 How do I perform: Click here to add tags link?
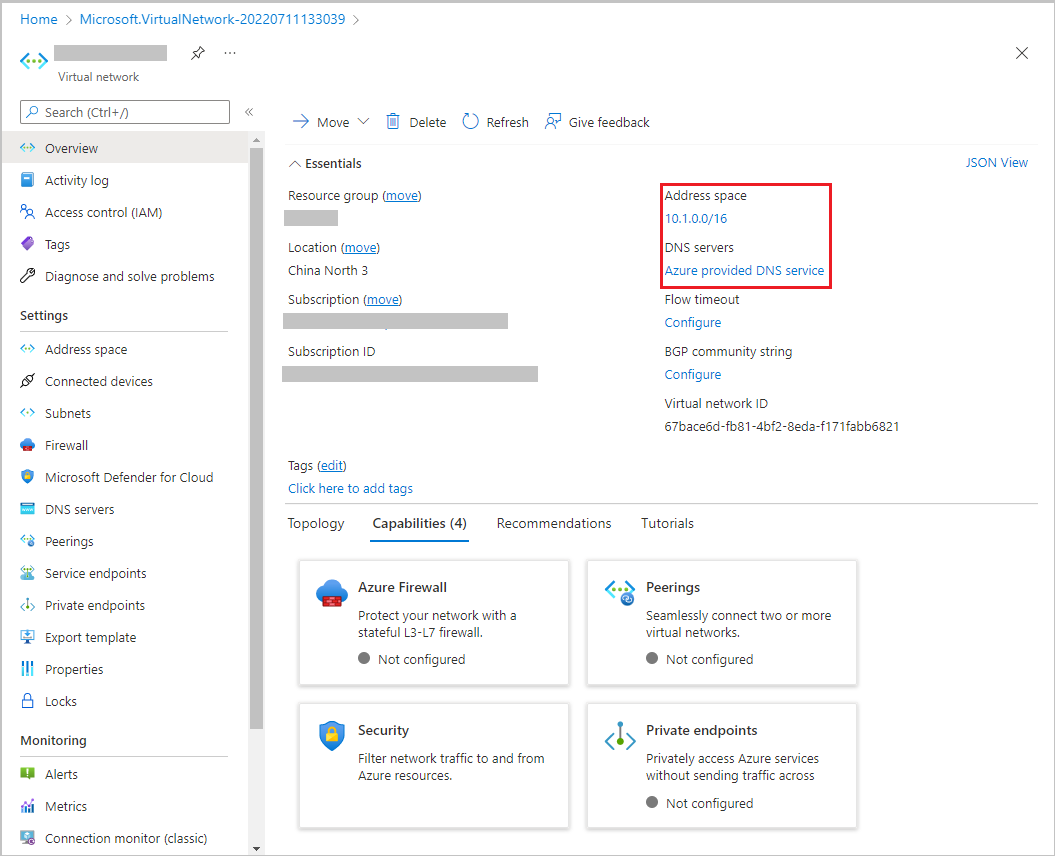(351, 489)
